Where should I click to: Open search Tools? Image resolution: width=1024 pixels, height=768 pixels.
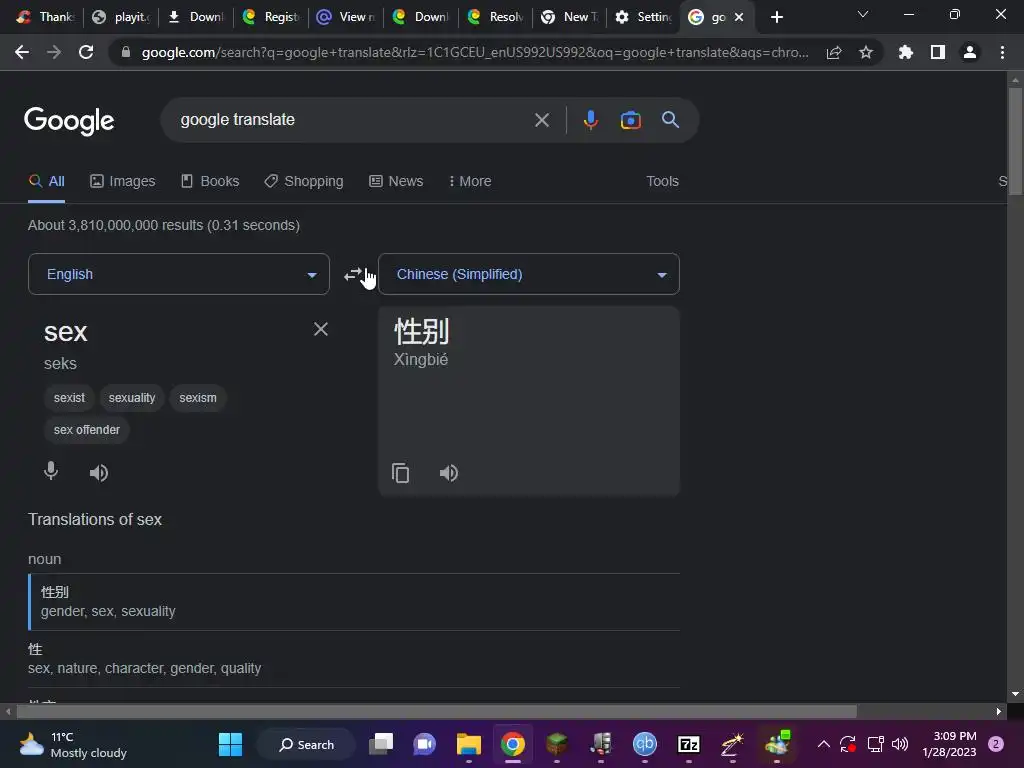pos(662,181)
